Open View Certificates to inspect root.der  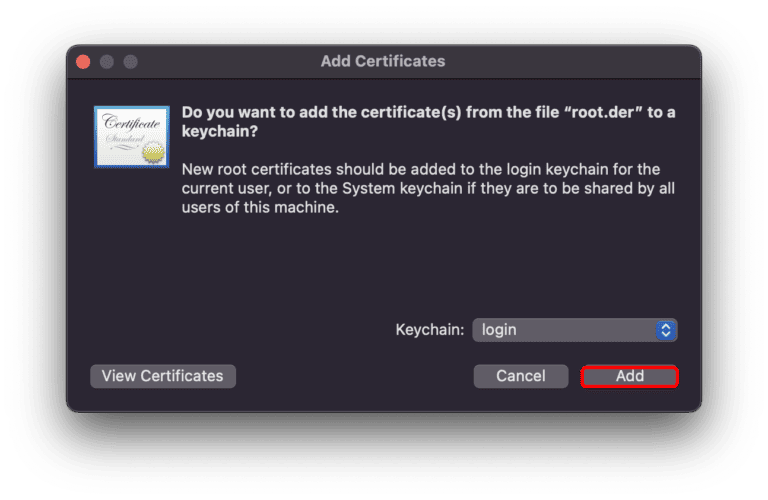[x=162, y=376]
